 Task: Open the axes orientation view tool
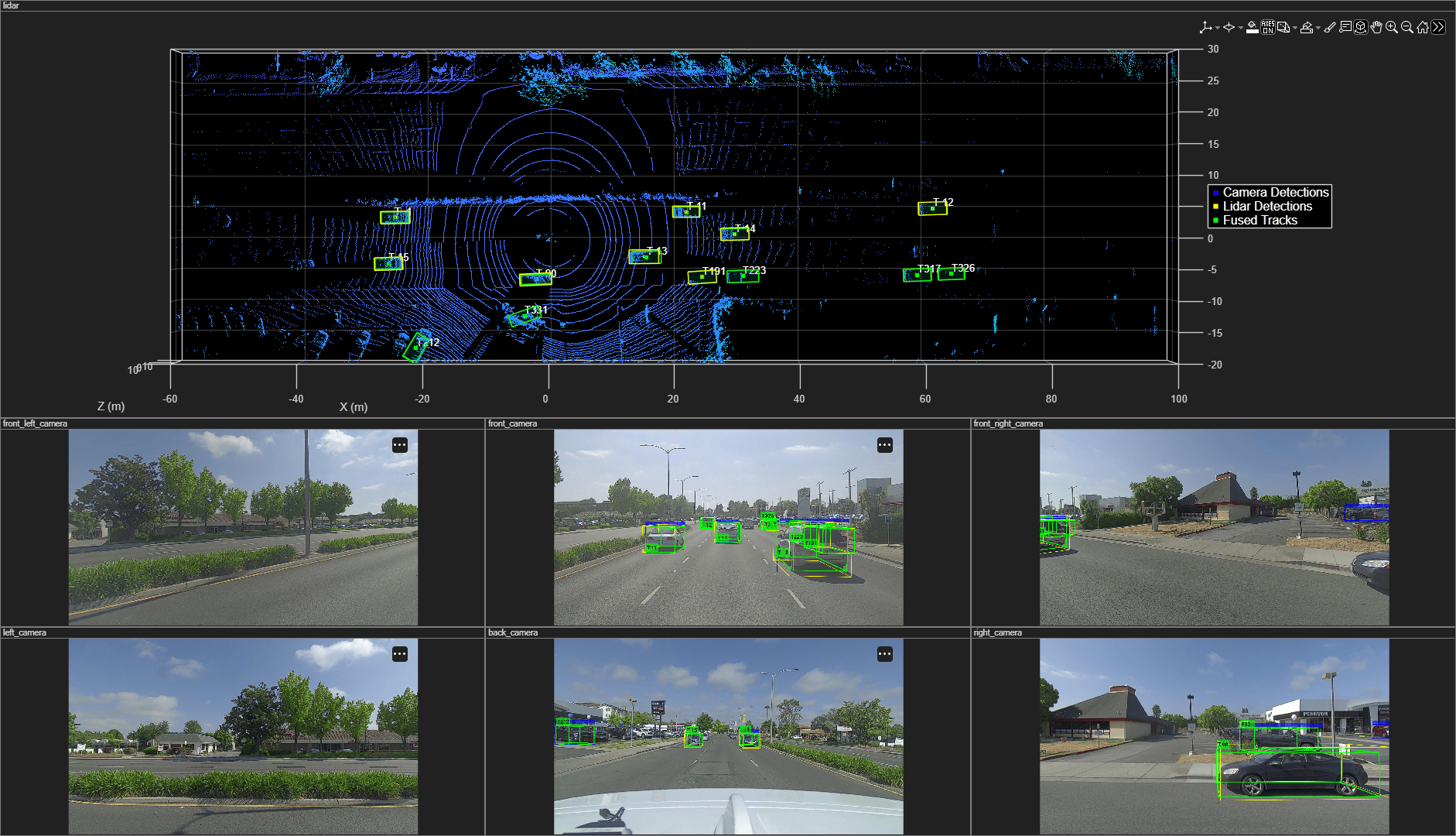click(1205, 27)
